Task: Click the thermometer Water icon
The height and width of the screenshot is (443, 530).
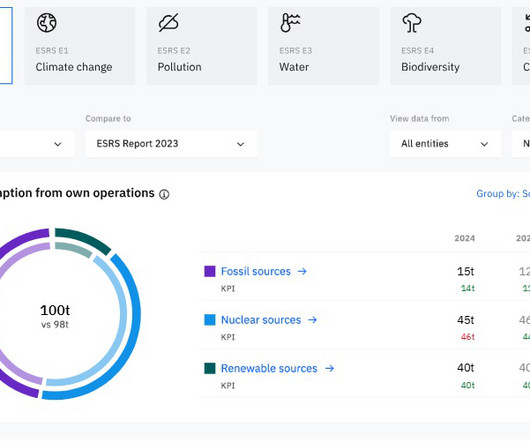Action: pyautogui.click(x=290, y=23)
